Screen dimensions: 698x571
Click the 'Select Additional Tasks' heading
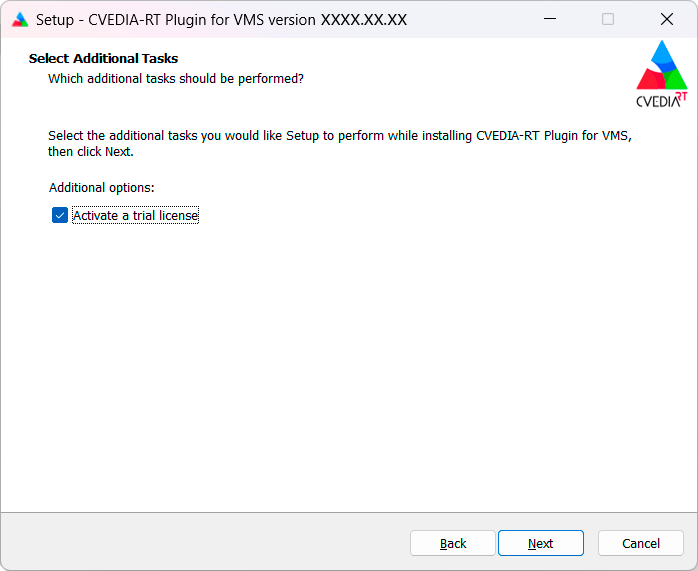click(103, 58)
